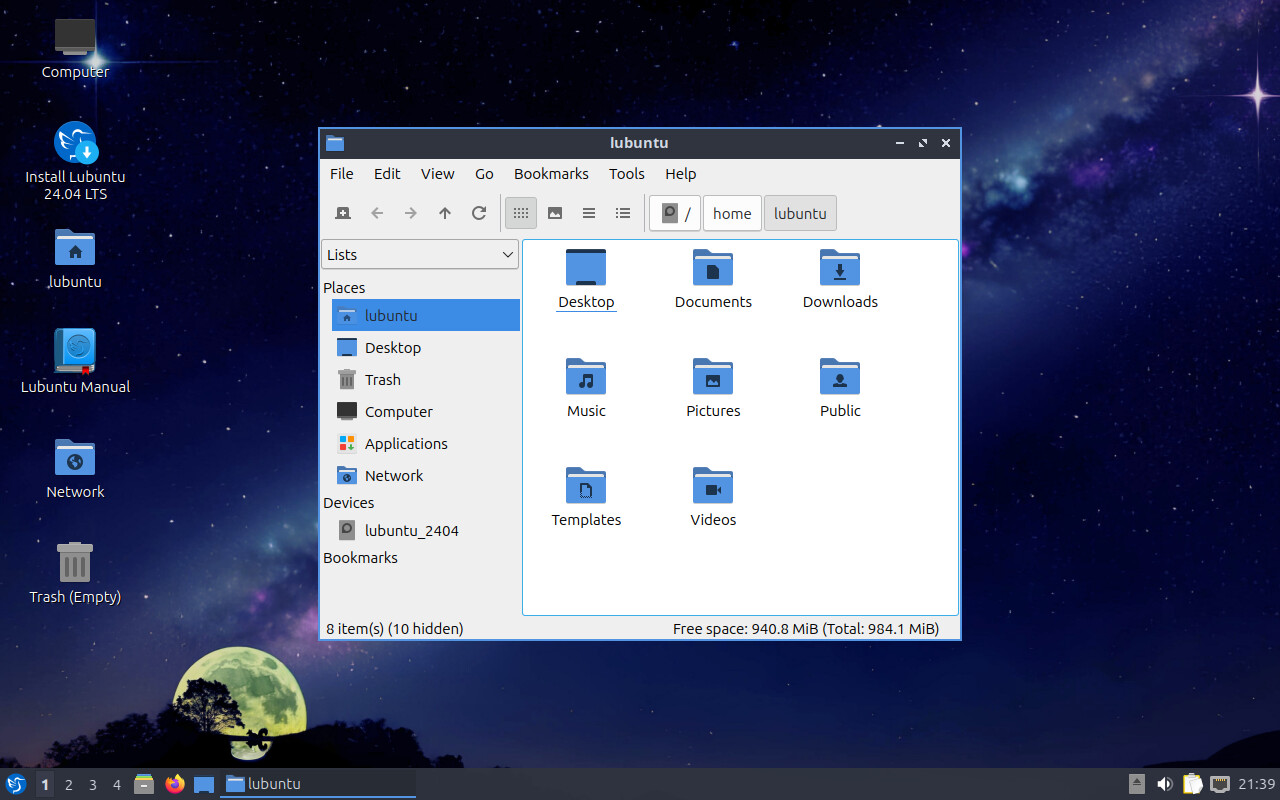Viewport: 1280px width, 800px height.
Task: Switch to workspace 2
Action: coord(69,785)
